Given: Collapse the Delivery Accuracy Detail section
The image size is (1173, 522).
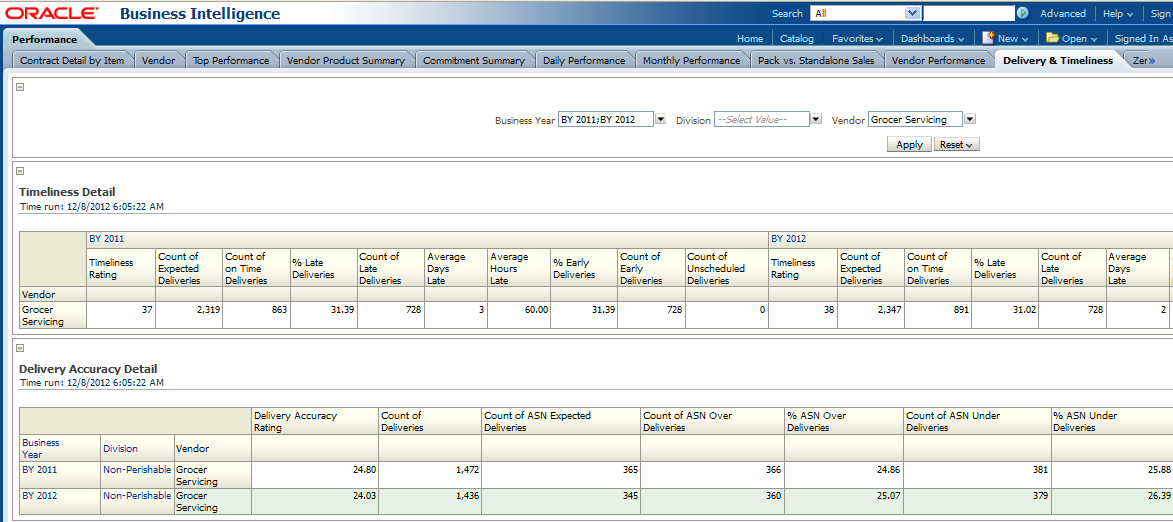Looking at the screenshot, I should pos(20,348).
